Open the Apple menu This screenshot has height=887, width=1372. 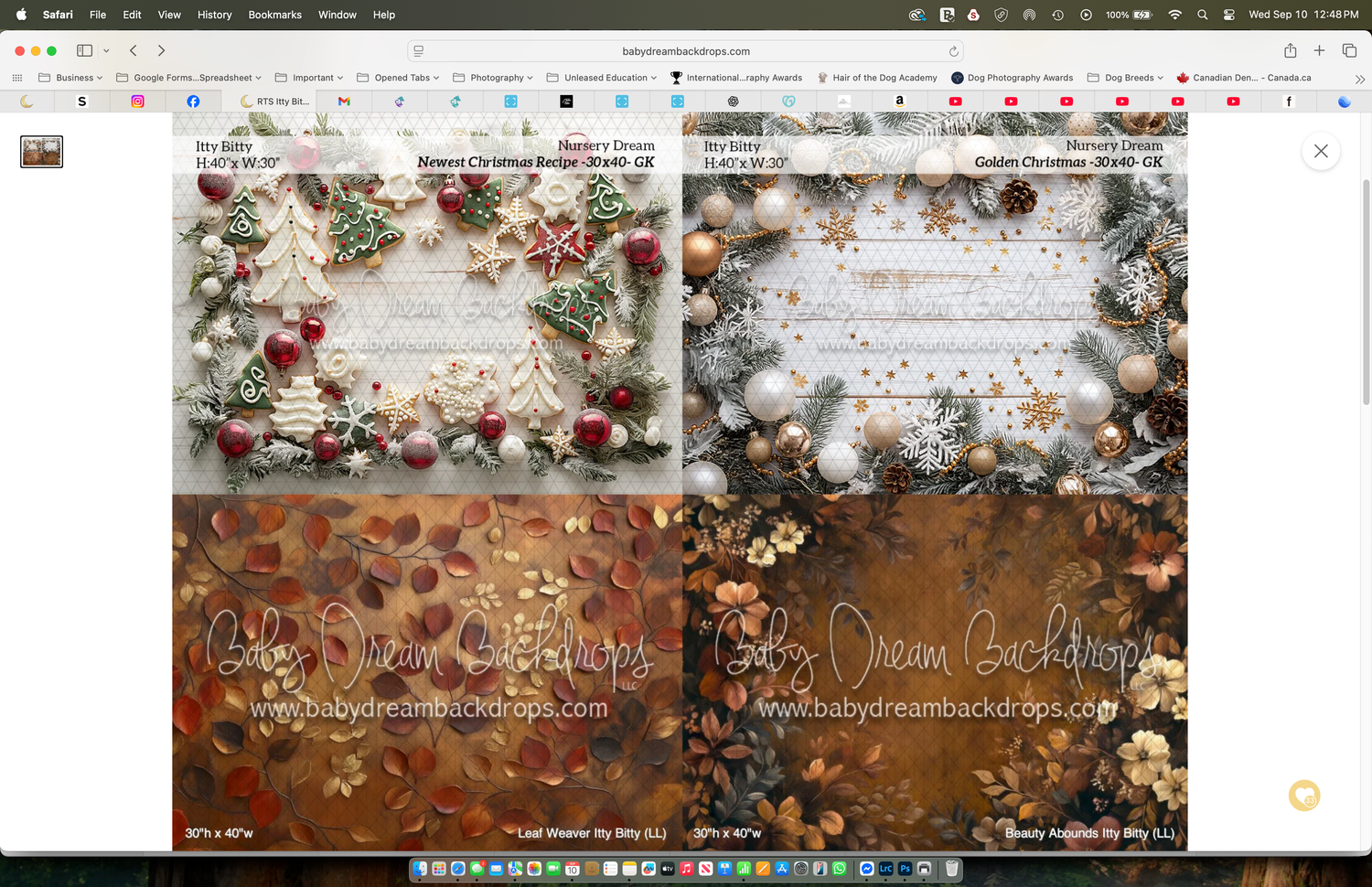21,15
